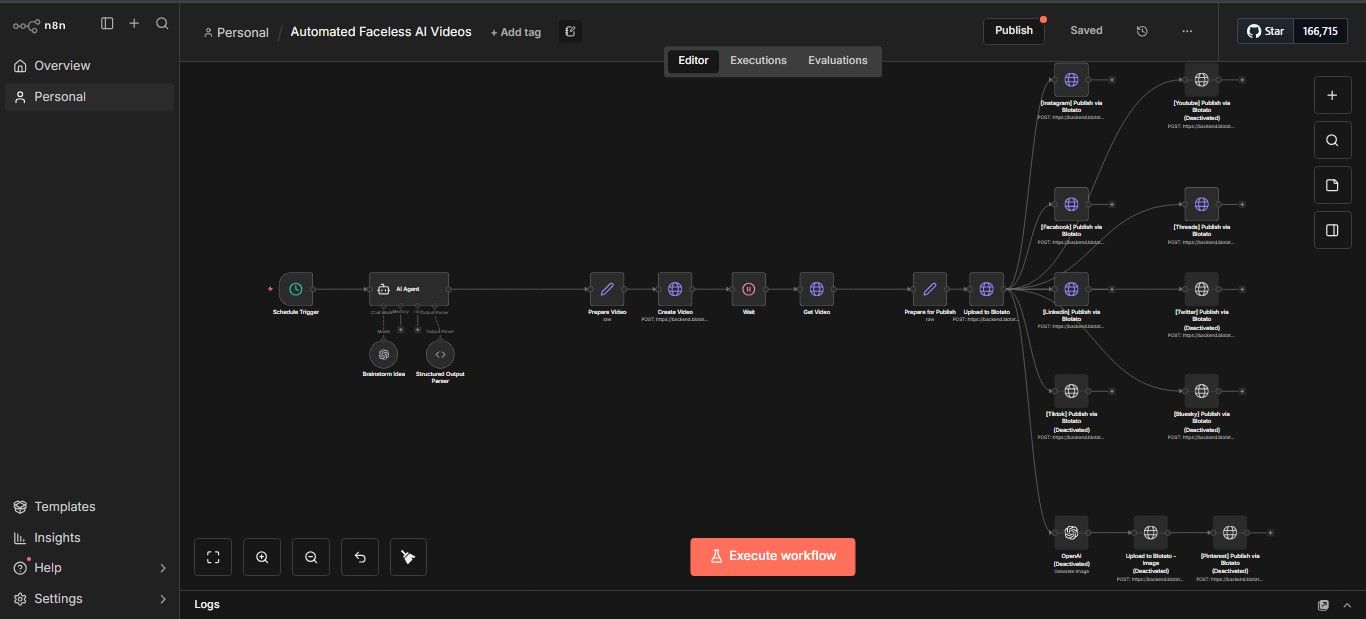Open Logs panel chevron at far right

click(x=1349, y=605)
